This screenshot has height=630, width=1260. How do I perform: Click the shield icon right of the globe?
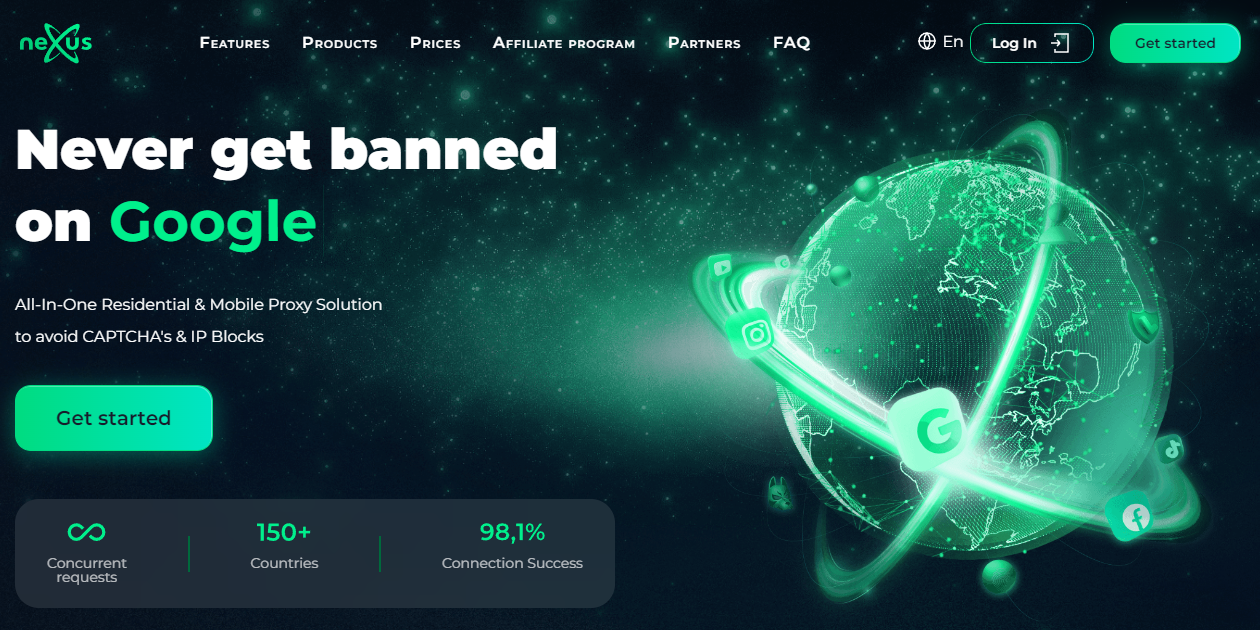[1143, 327]
